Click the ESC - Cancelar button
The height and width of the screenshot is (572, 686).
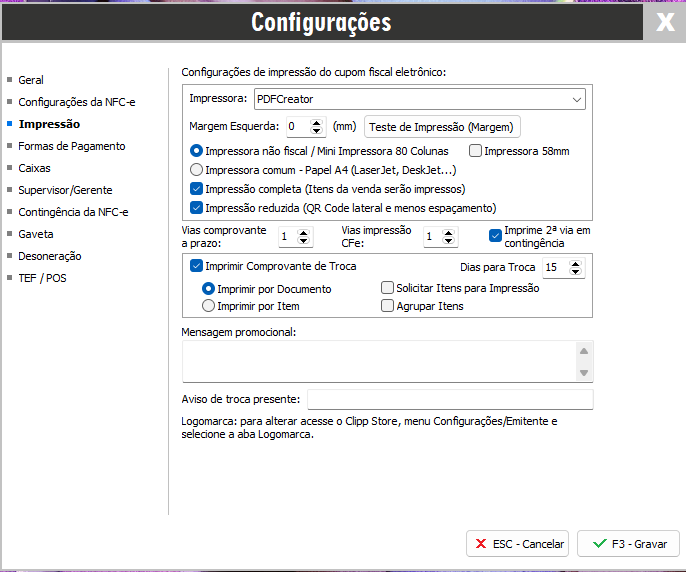pyautogui.click(x=517, y=544)
